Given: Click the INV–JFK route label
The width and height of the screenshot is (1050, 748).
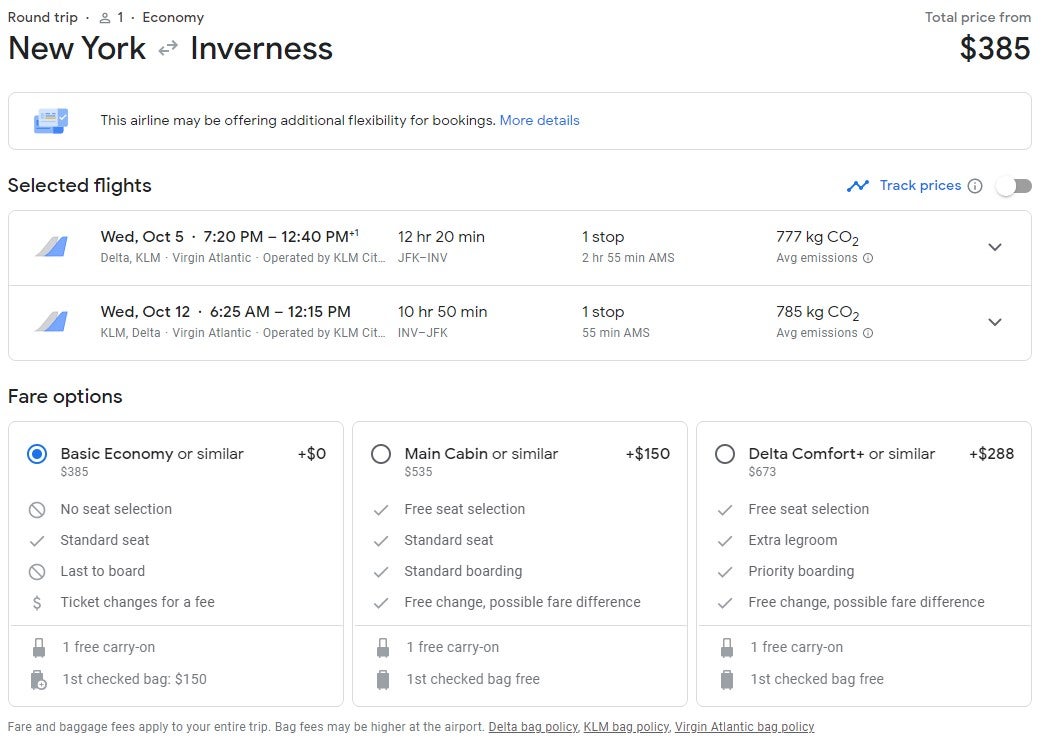Looking at the screenshot, I should click(x=423, y=333).
